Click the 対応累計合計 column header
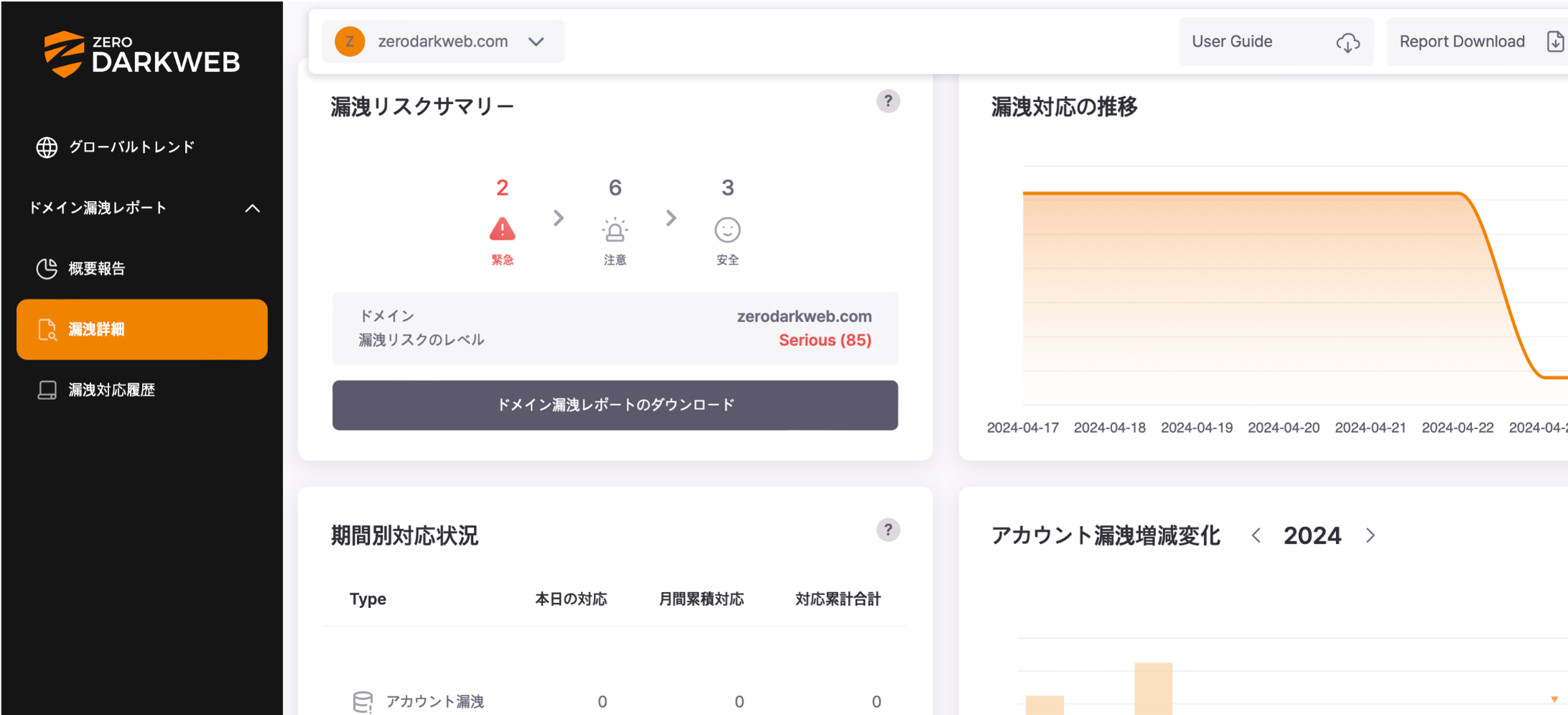 (x=838, y=599)
